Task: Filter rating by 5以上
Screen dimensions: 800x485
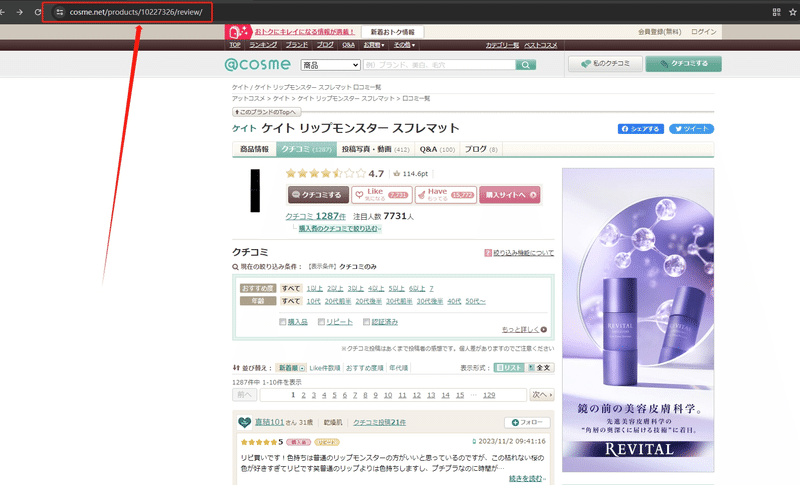Action: [x=396, y=288]
